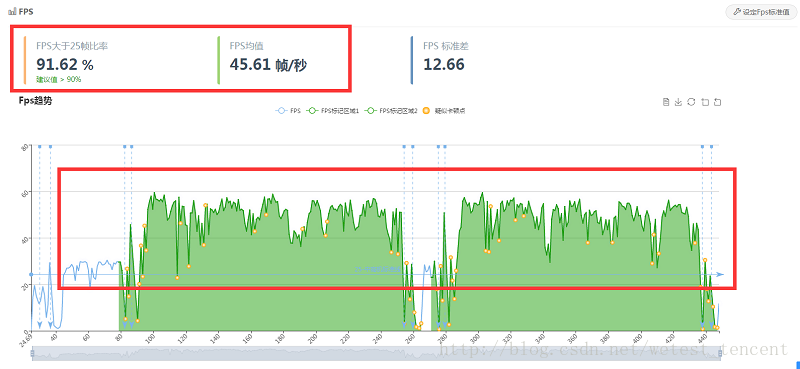The image size is (800, 369).
Task: Activate the area zoom icon
Action: 705,102
